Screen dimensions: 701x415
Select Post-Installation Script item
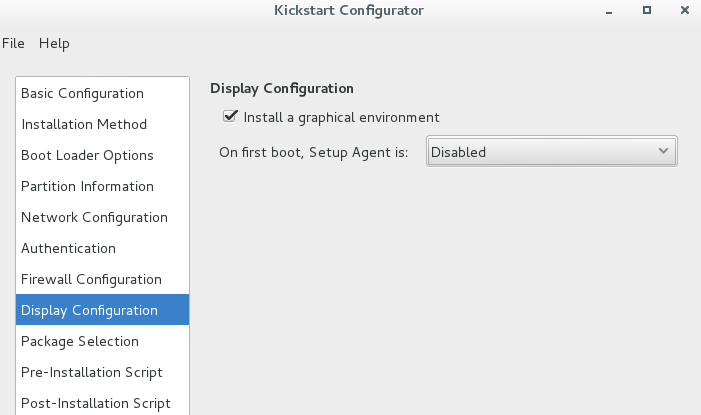coord(102,403)
